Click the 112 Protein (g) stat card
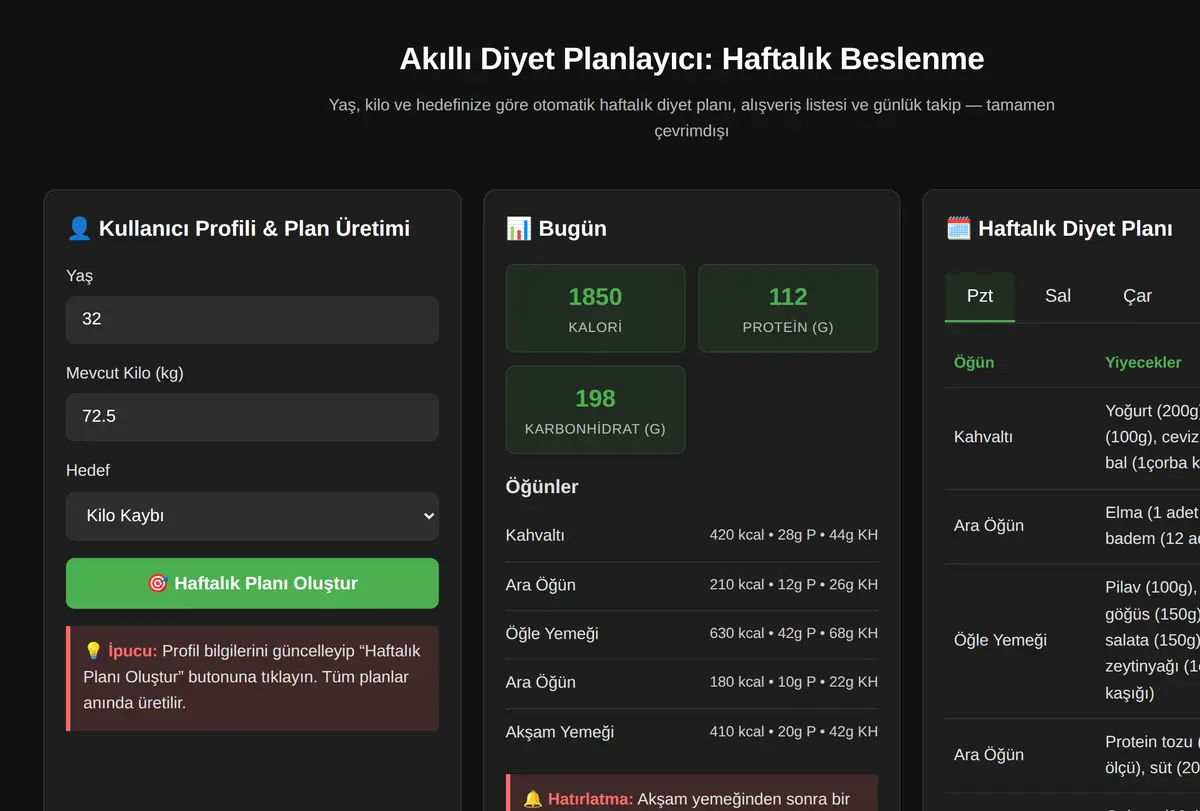1200x811 pixels. click(788, 308)
